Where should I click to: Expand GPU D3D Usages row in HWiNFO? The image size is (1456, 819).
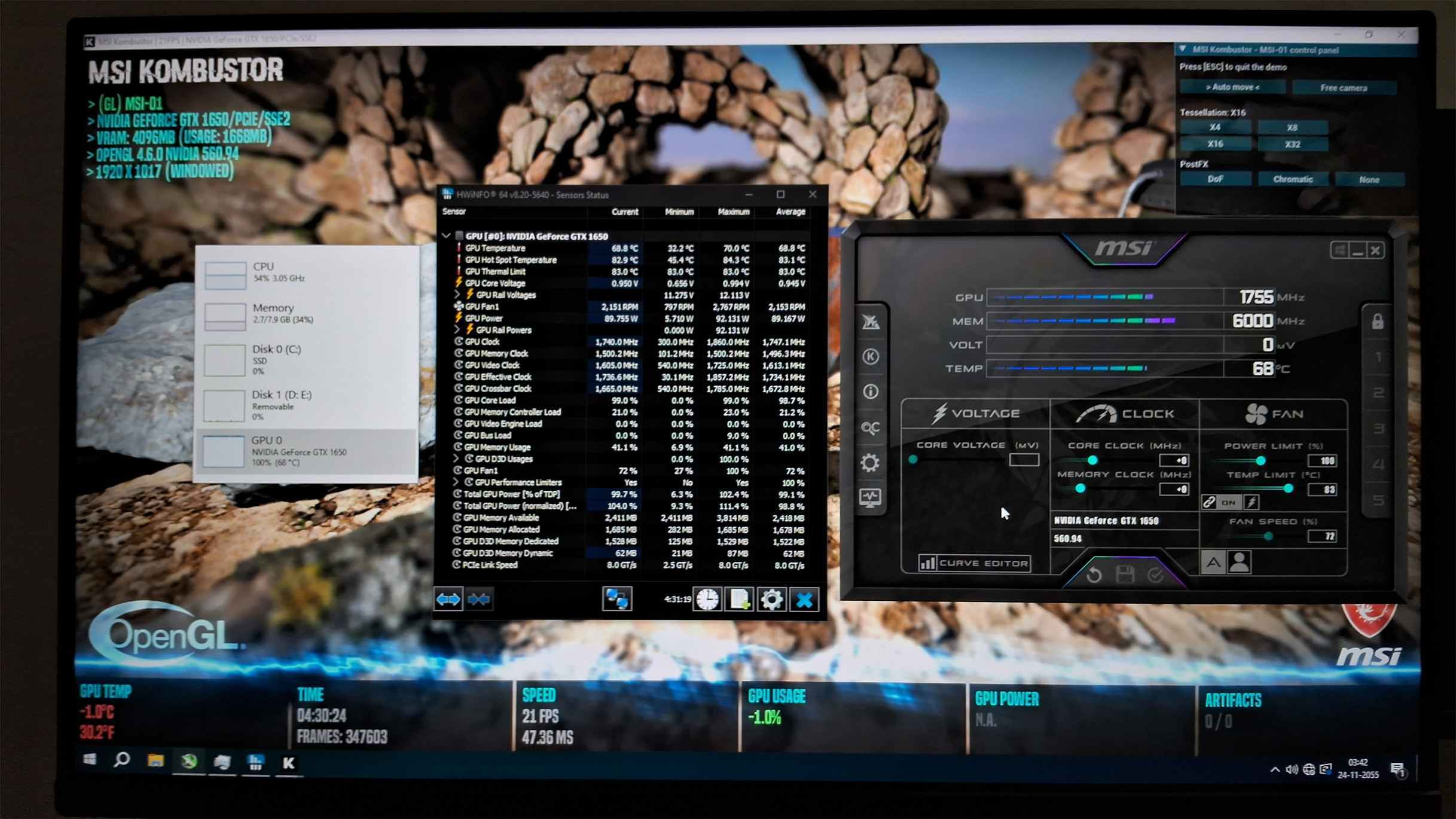click(456, 459)
